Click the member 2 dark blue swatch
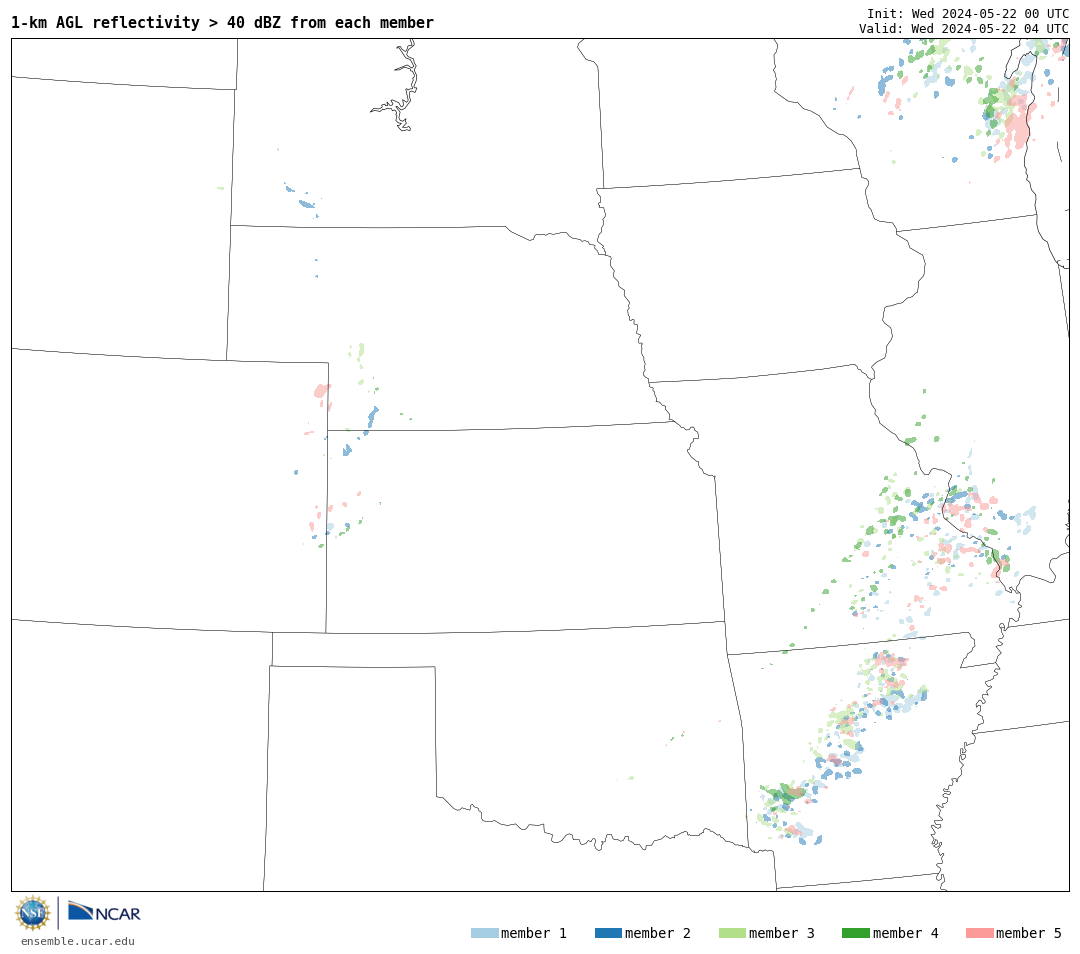Screen dimensions: 1080x954 (608, 933)
